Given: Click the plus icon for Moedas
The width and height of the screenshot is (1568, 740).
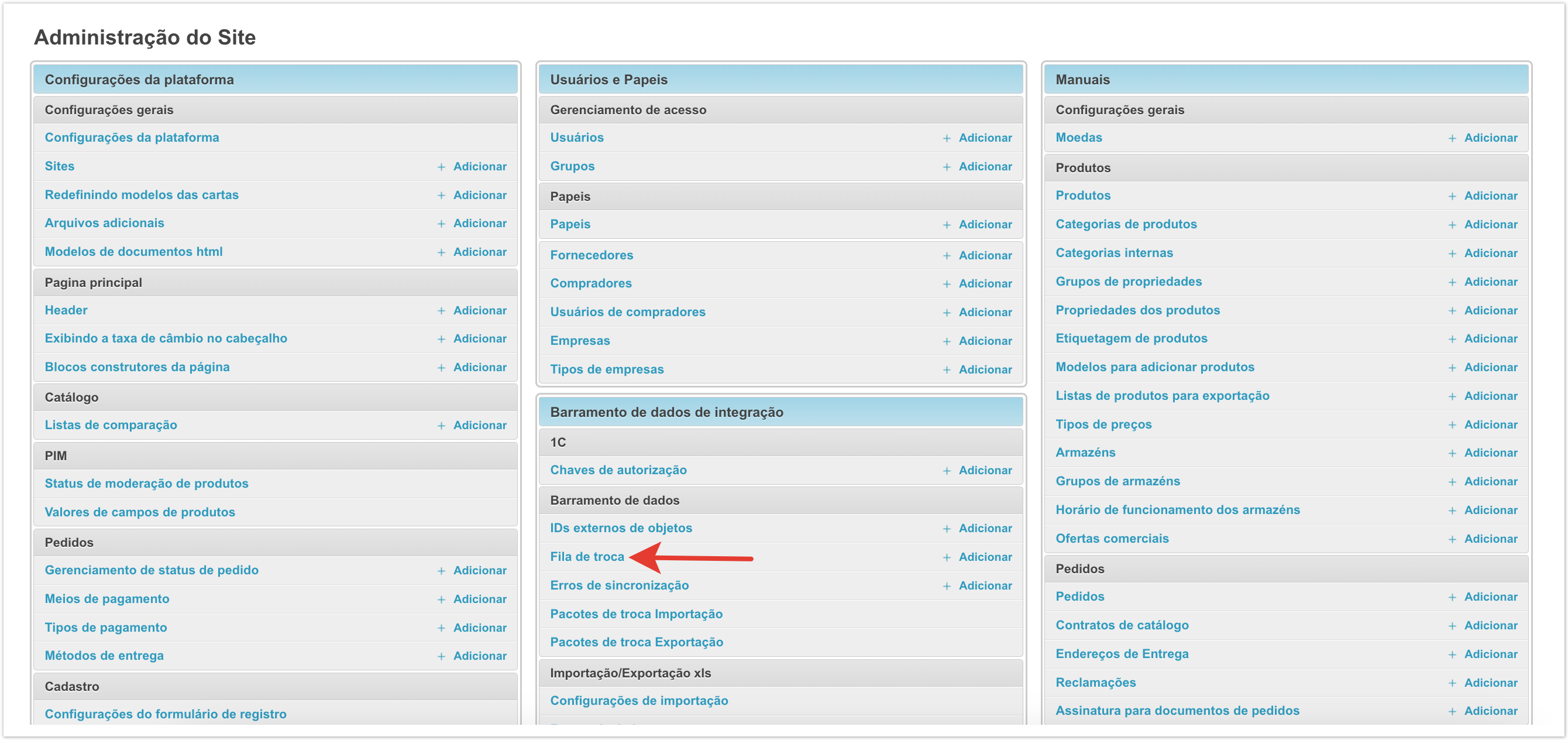Looking at the screenshot, I should point(1452,138).
